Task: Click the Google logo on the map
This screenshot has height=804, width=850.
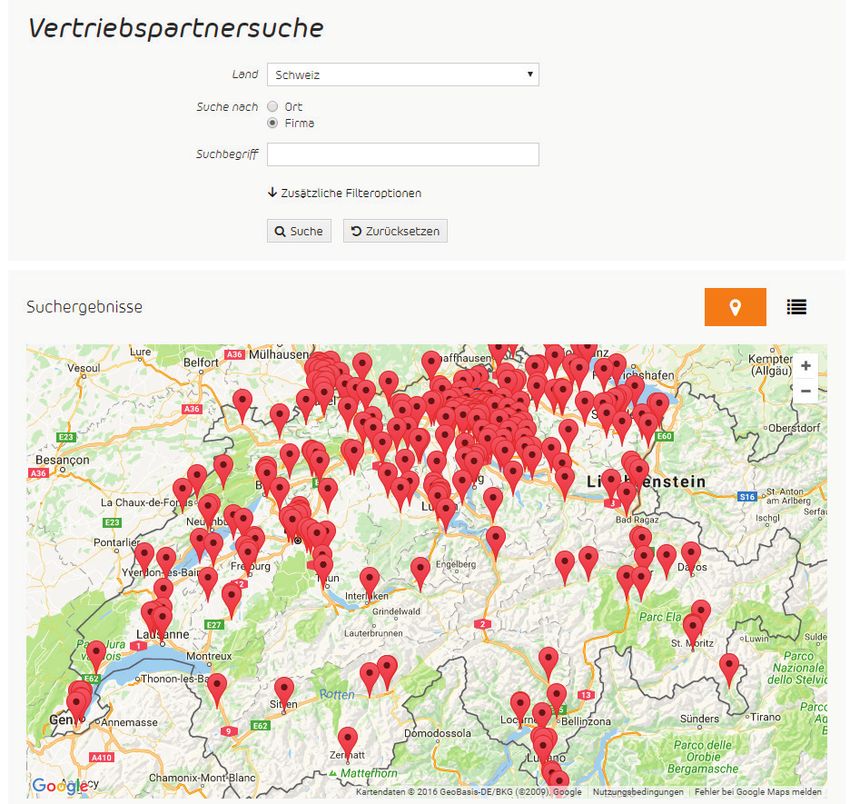Action: click(x=58, y=786)
